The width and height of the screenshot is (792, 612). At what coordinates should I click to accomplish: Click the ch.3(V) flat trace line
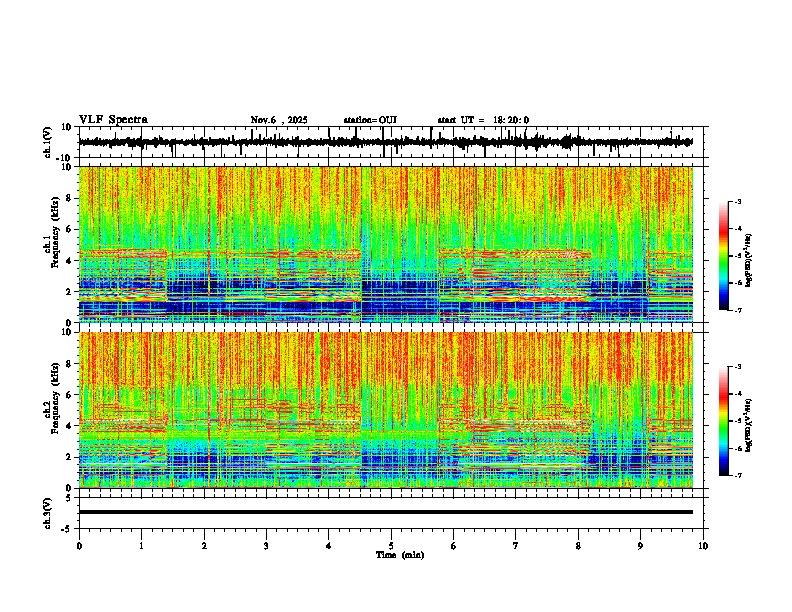(386, 512)
